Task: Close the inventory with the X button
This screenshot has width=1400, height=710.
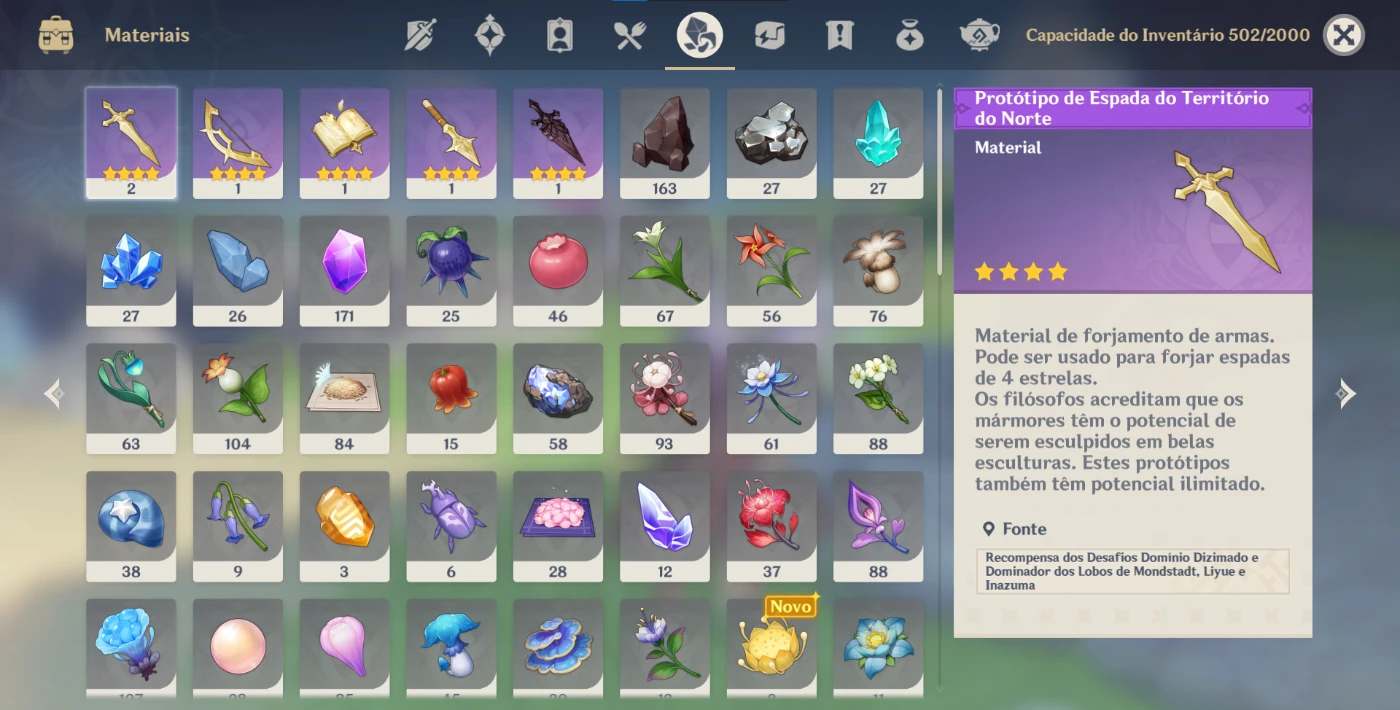Action: pos(1344,36)
